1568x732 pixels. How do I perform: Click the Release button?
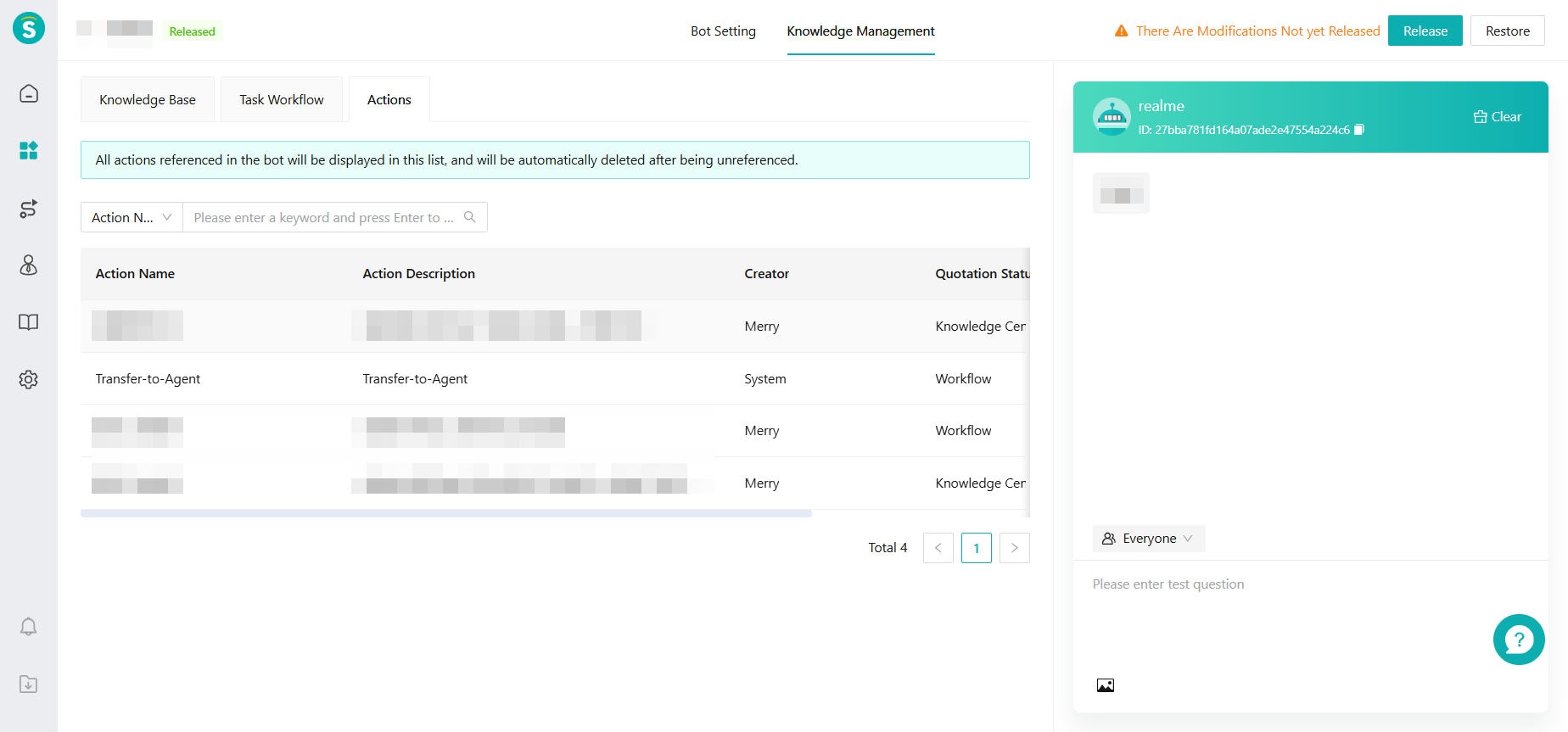(1425, 31)
